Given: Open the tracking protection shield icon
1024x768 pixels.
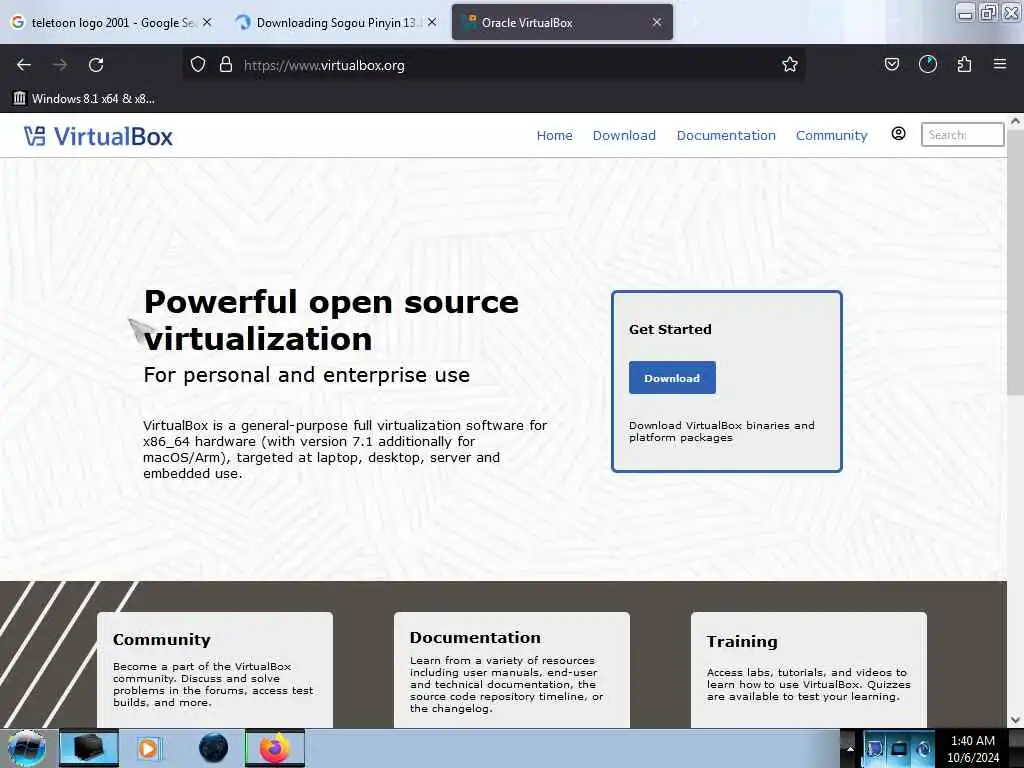Looking at the screenshot, I should [x=198, y=65].
